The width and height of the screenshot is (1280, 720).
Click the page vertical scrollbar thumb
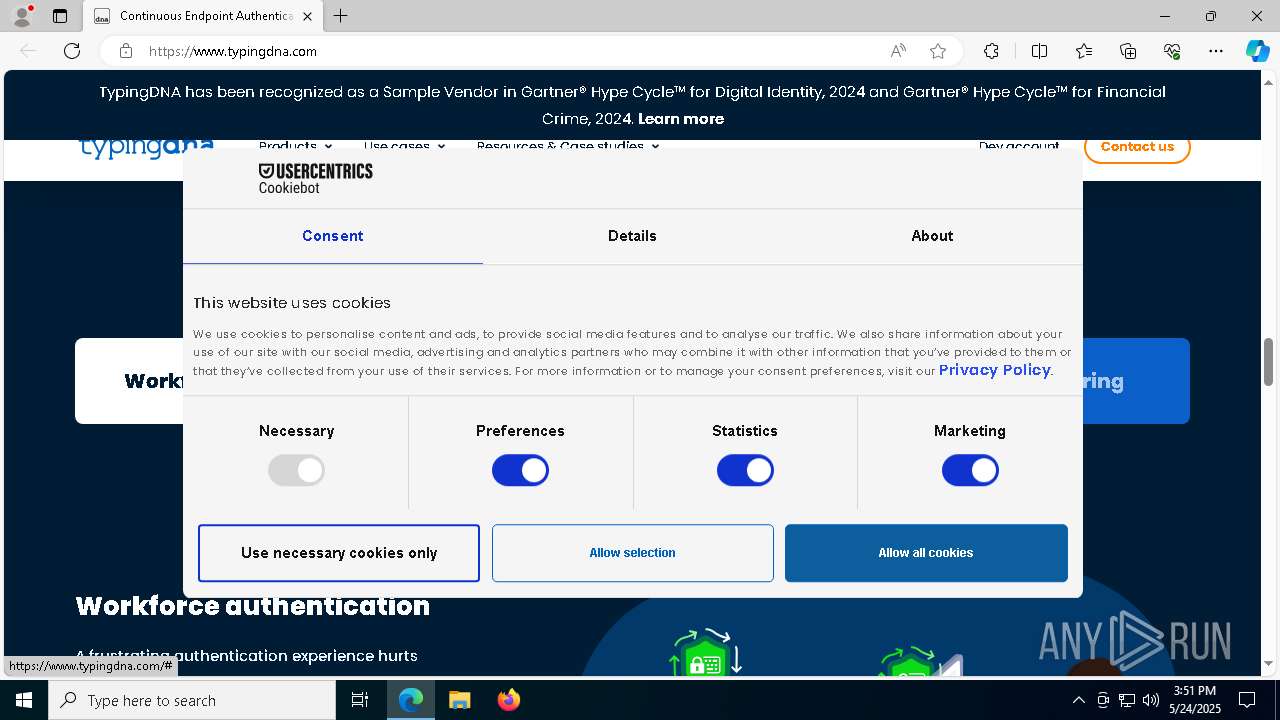(1269, 362)
